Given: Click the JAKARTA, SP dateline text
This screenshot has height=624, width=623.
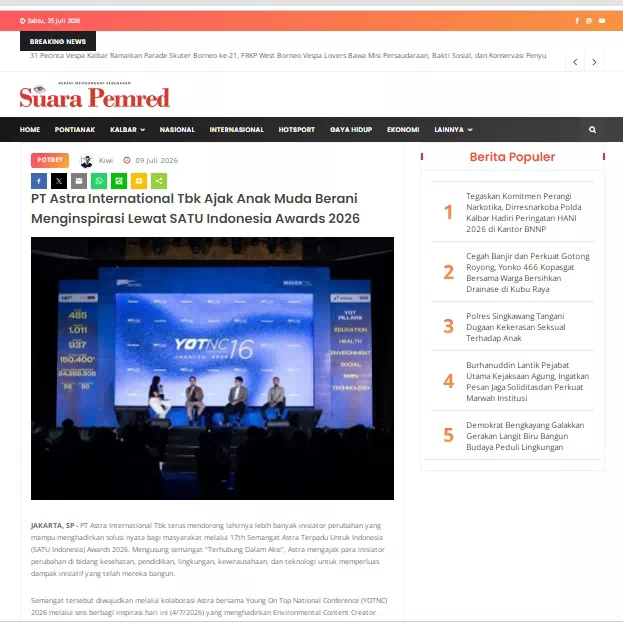Looking at the screenshot, I should coord(53,526).
